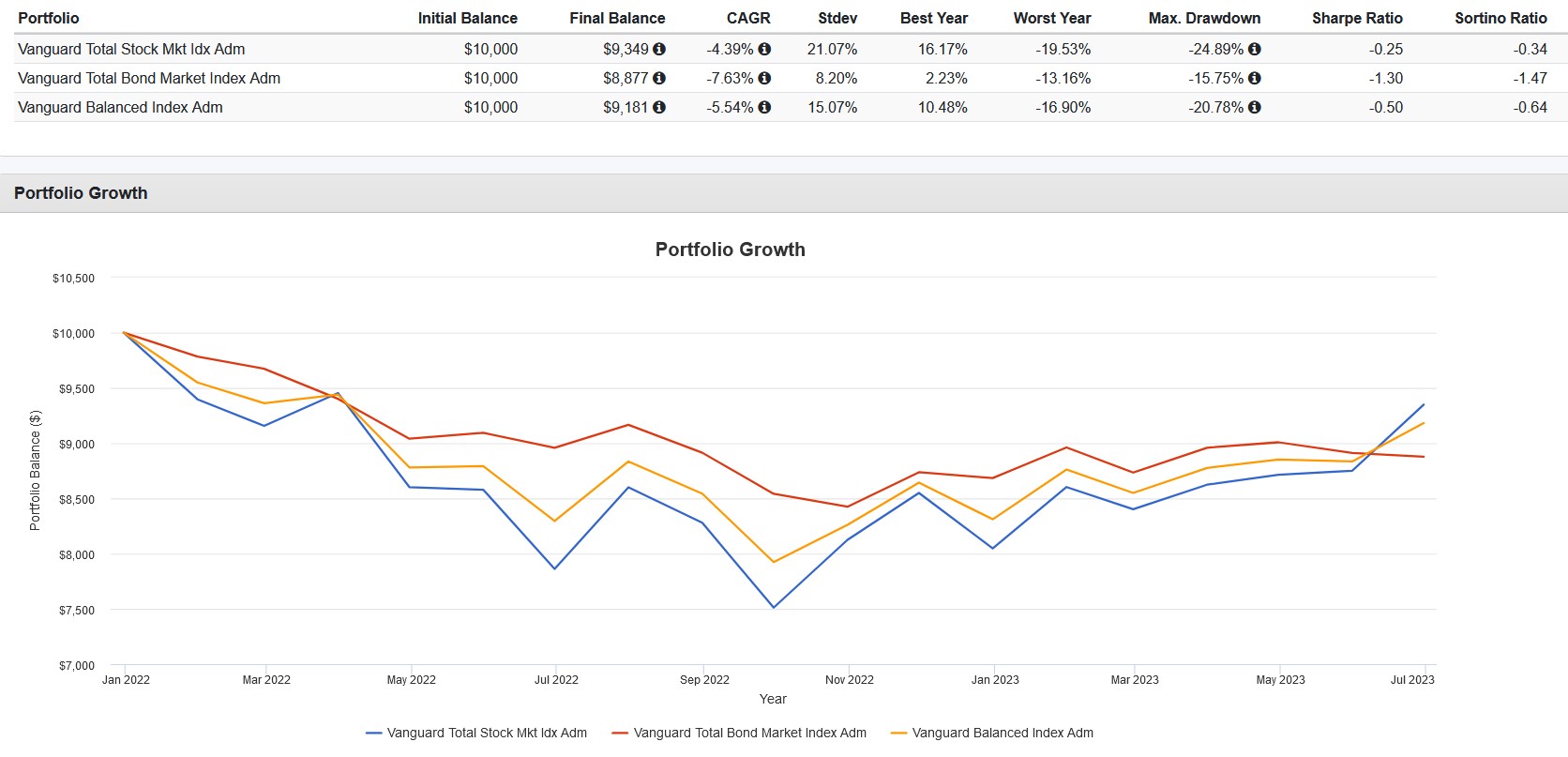Click the Sharpe Ratio column header

(x=1357, y=18)
